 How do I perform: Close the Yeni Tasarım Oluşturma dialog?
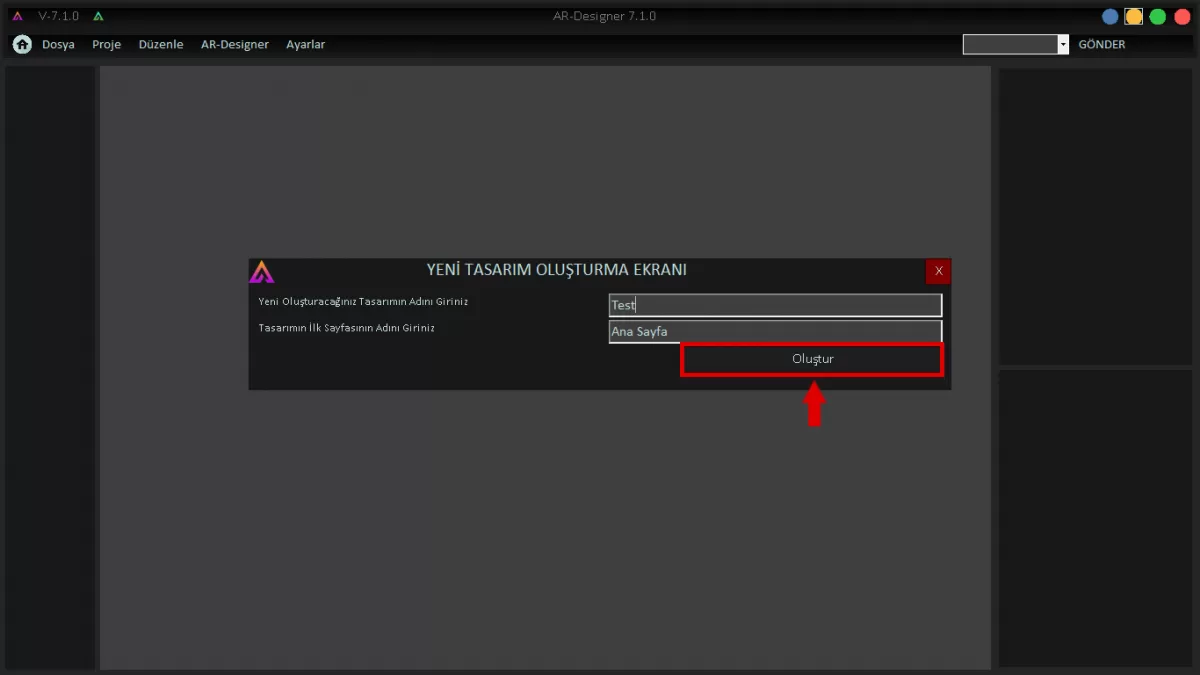(938, 271)
